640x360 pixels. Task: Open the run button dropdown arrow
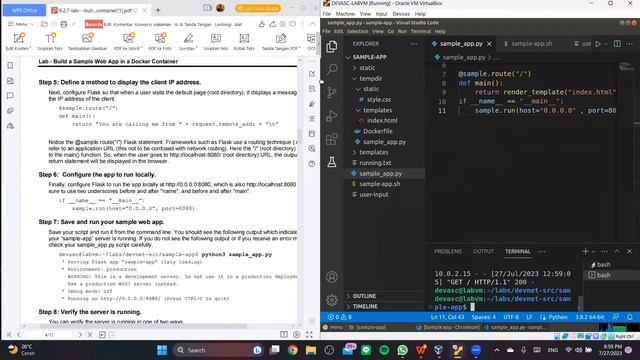click(606, 44)
